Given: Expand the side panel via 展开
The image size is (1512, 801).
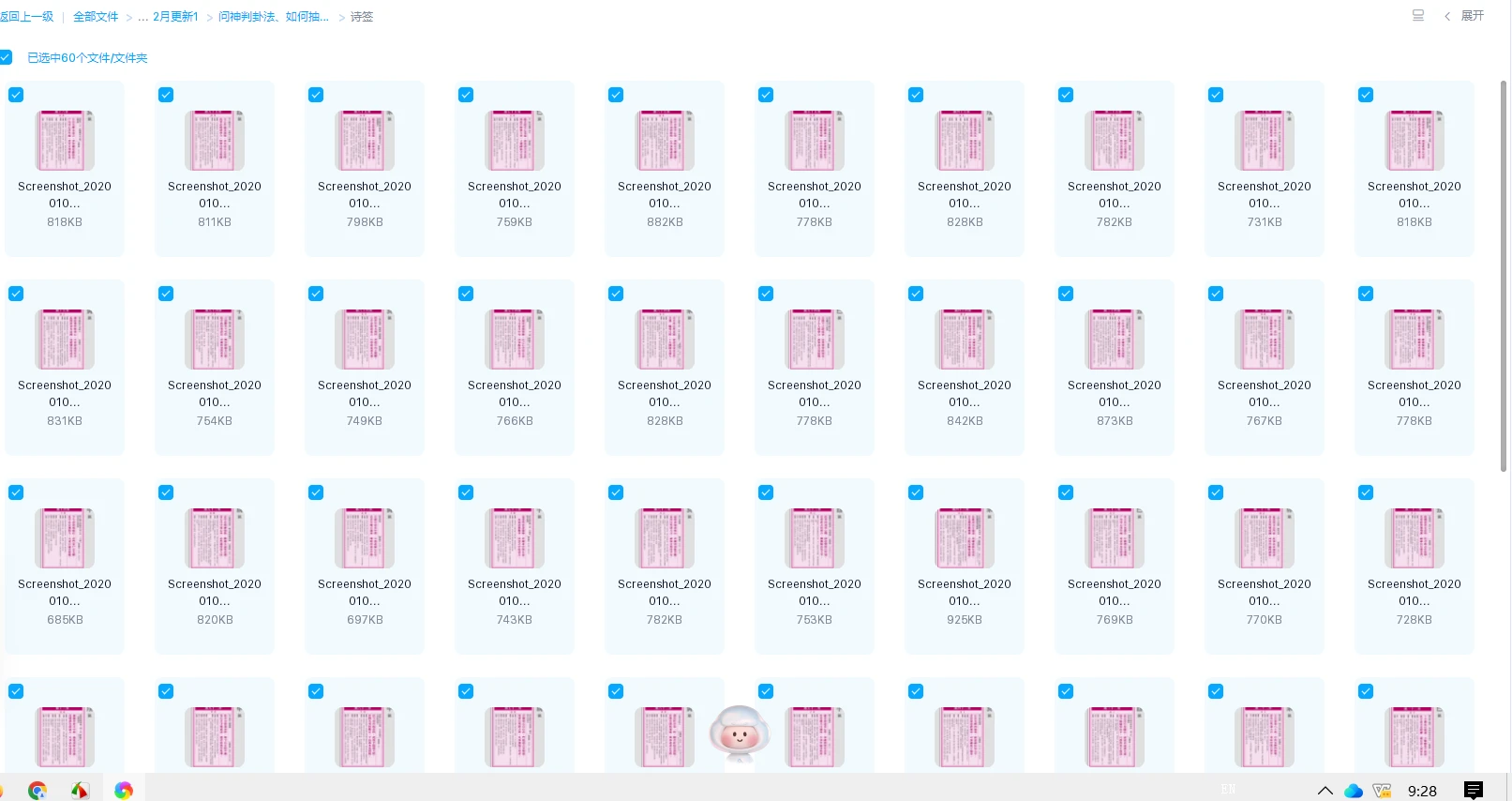Looking at the screenshot, I should [1465, 16].
